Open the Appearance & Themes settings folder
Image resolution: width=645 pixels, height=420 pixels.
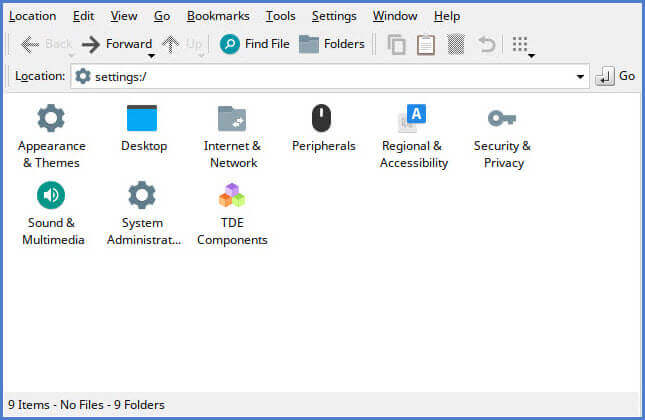tap(51, 136)
